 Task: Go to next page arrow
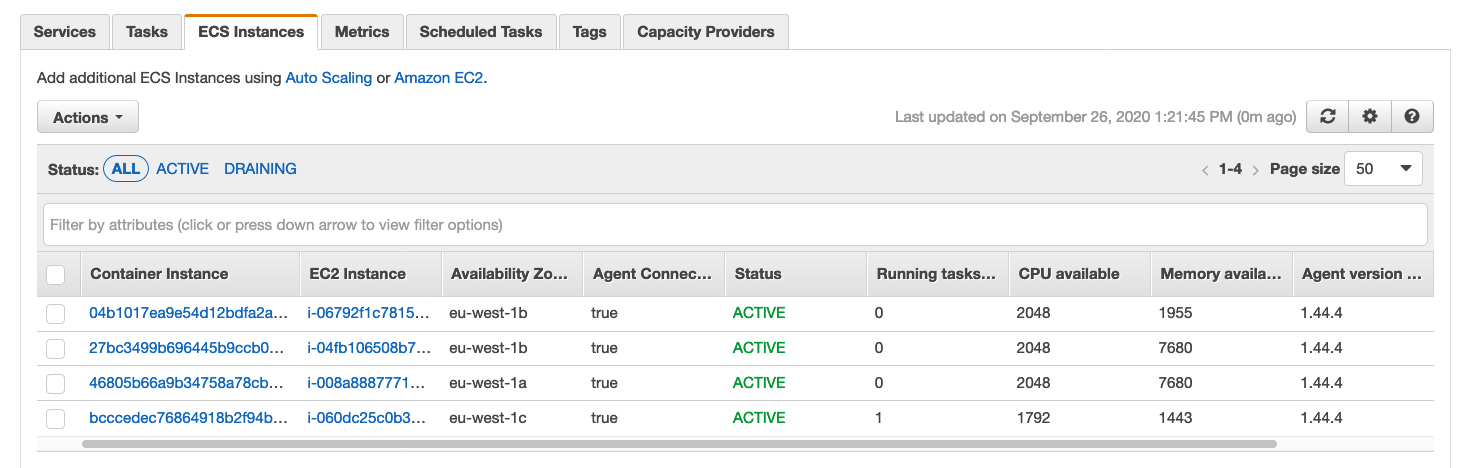click(1255, 170)
